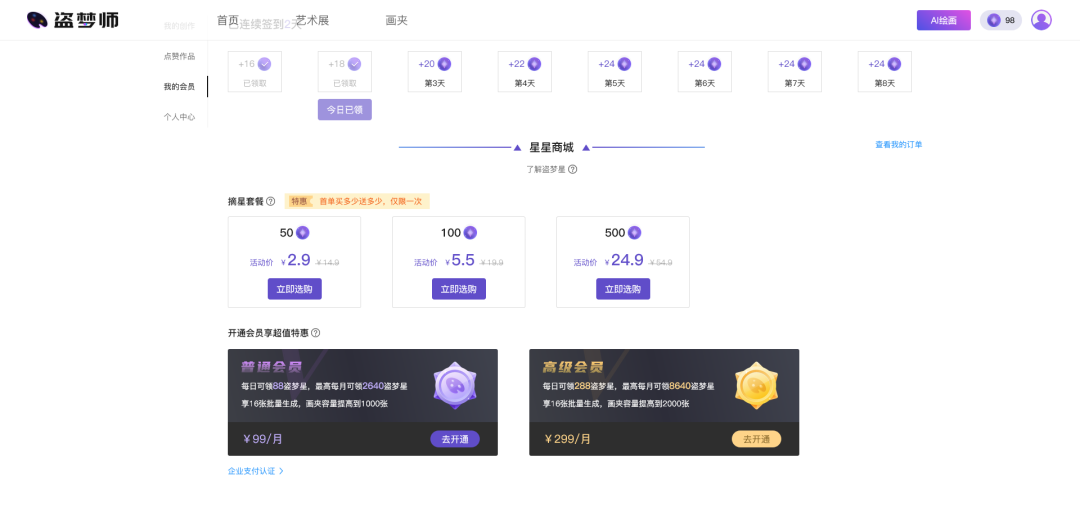Screen dimensions: 1080x521
Task: Click help icon next to 了解盗梦星
Action: click(572, 169)
